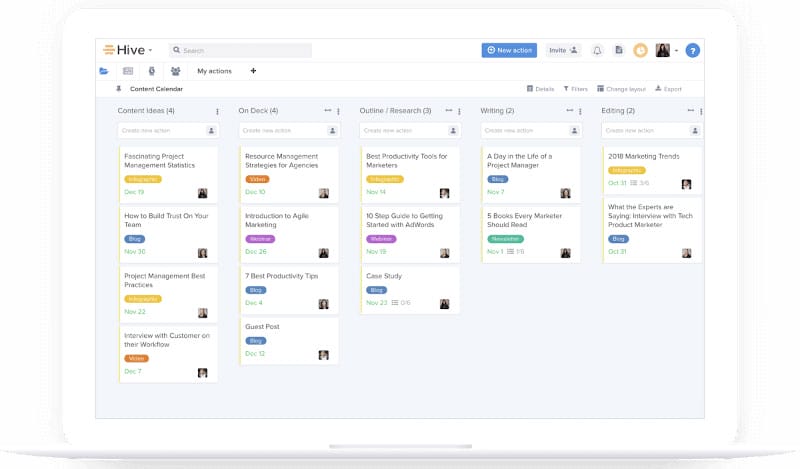Switch to the My actions tab

pyautogui.click(x=214, y=71)
